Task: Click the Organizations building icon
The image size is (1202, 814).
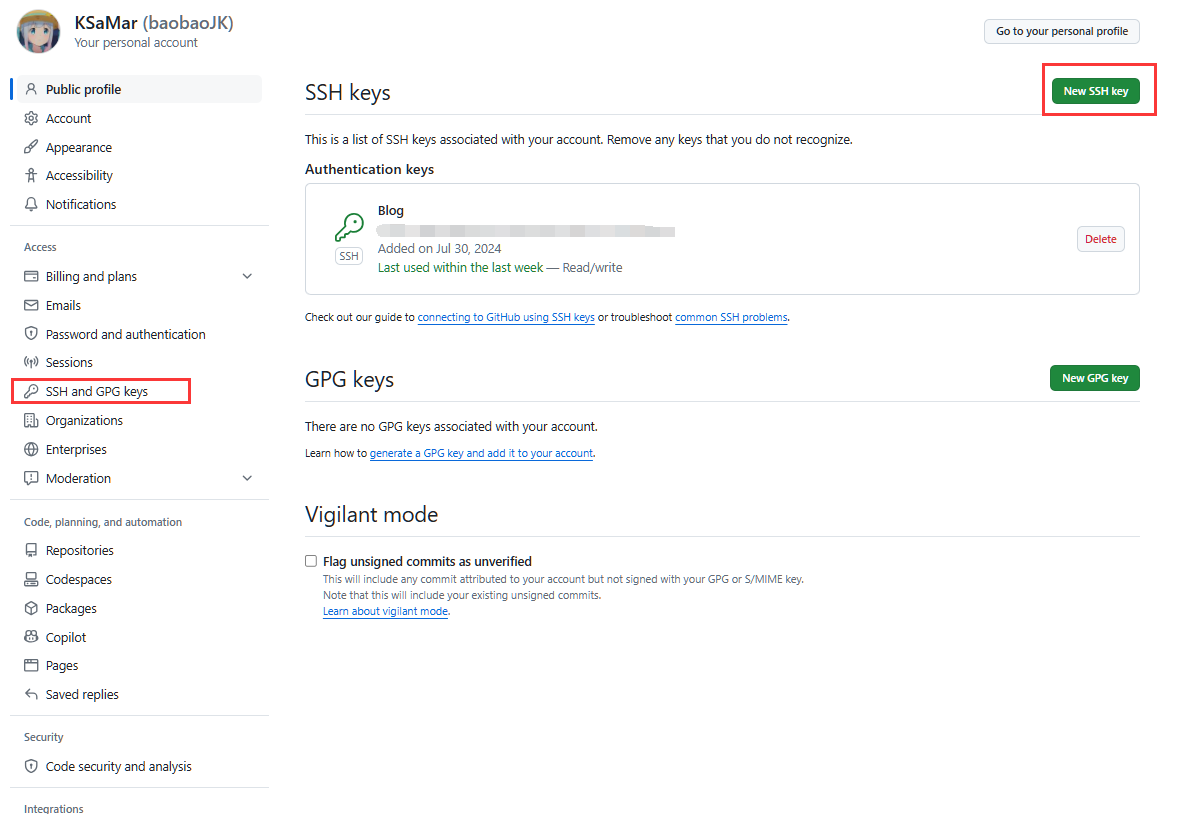Action: (x=31, y=420)
